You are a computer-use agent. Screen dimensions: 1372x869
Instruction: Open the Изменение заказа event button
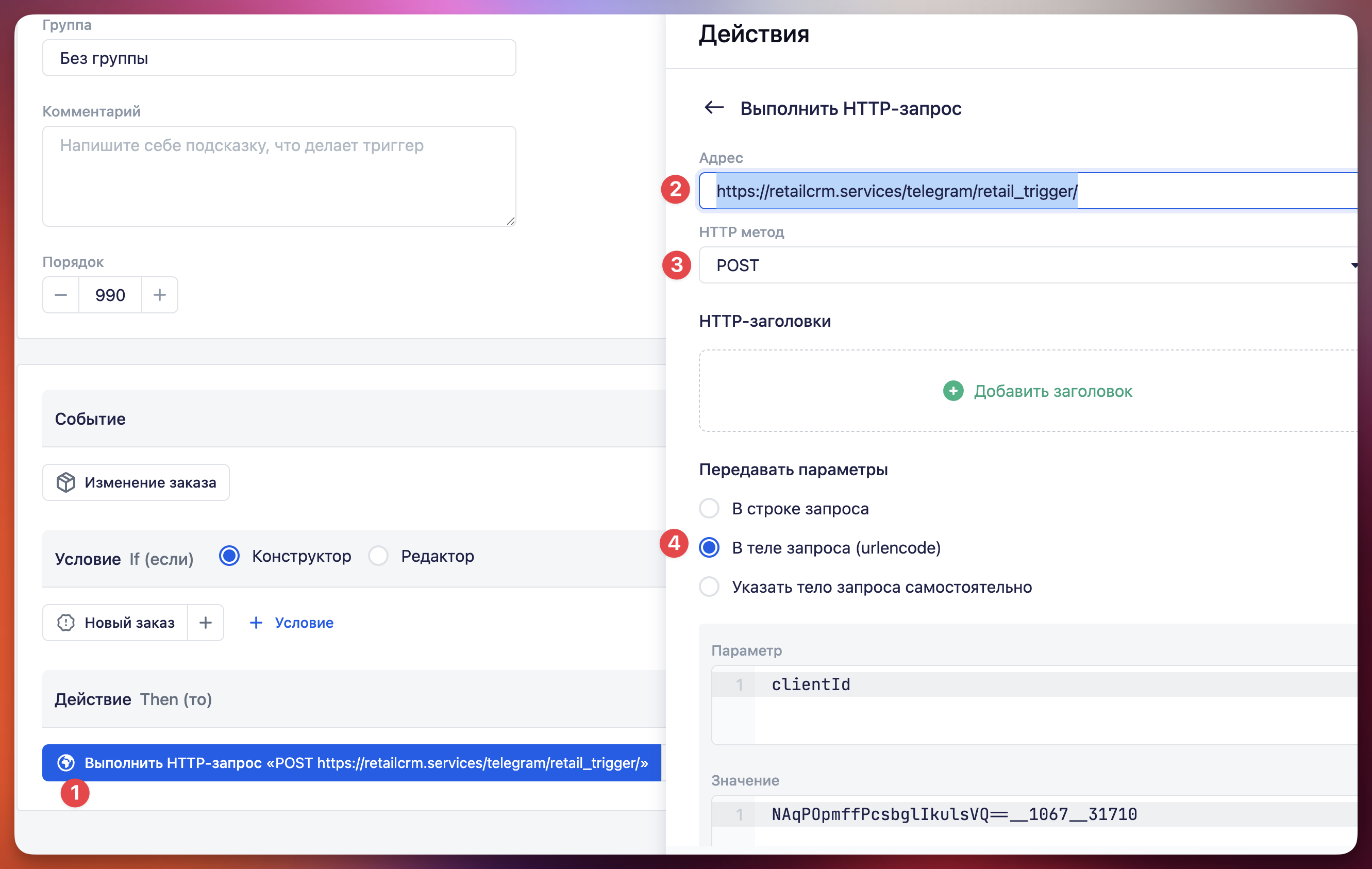pos(136,482)
